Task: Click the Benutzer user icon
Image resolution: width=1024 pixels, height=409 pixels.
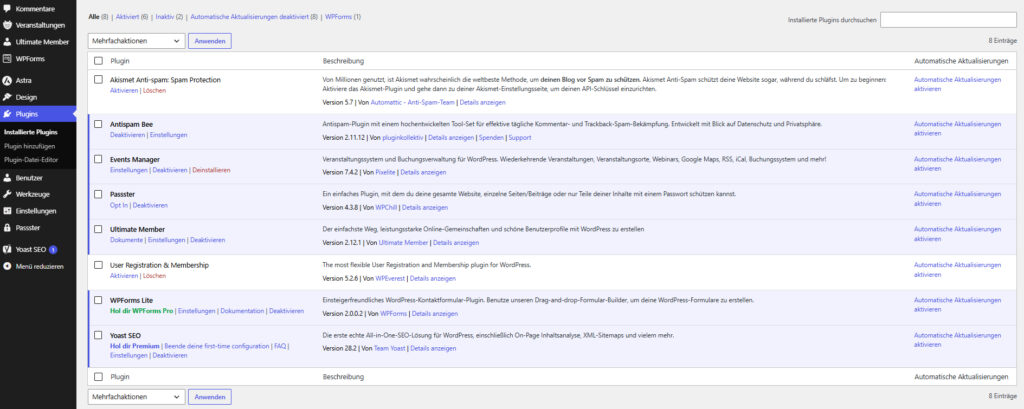Action: click(7, 178)
